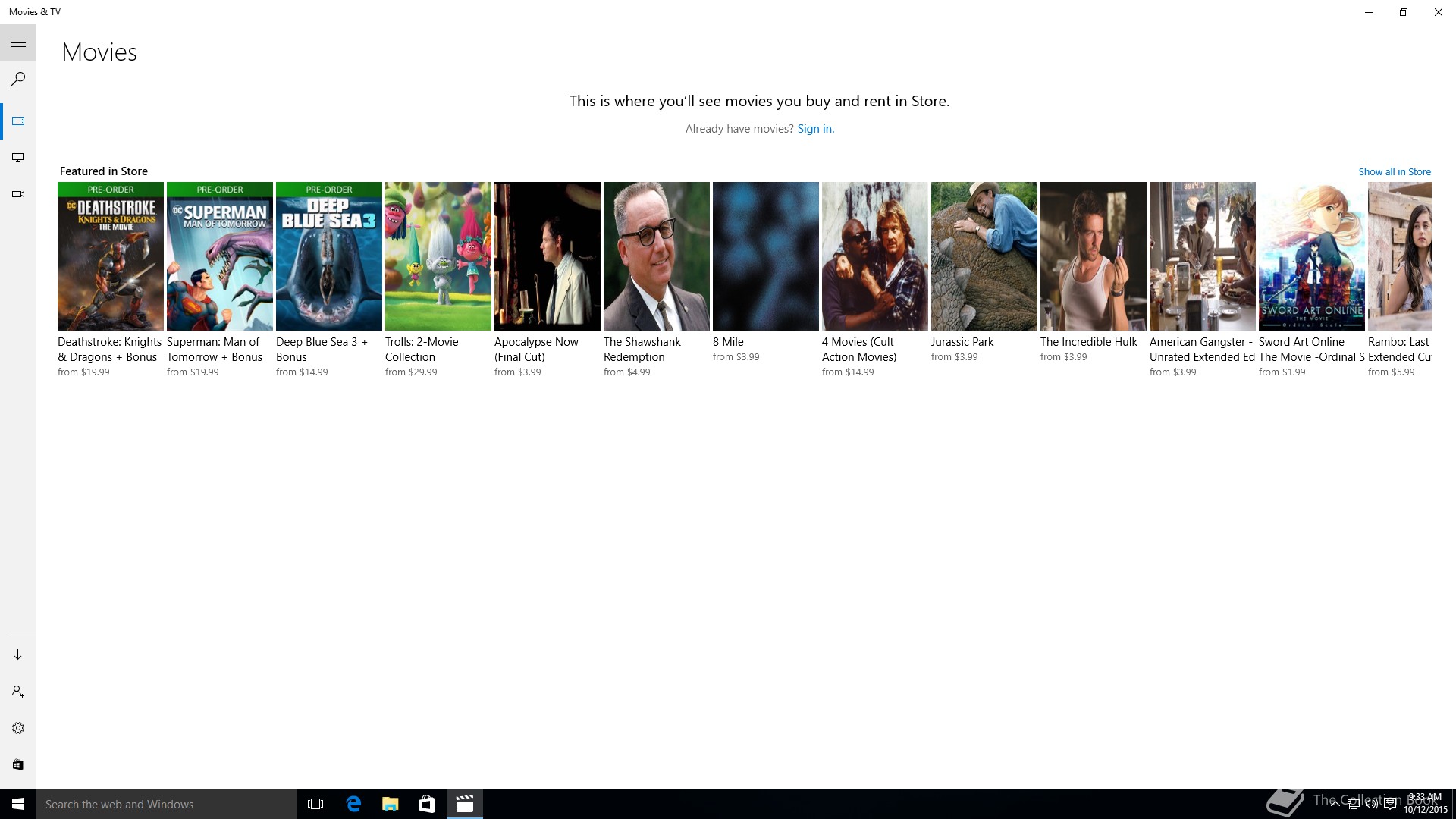
Task: Click the price 'from $5.99'
Action: pyautogui.click(x=1392, y=372)
